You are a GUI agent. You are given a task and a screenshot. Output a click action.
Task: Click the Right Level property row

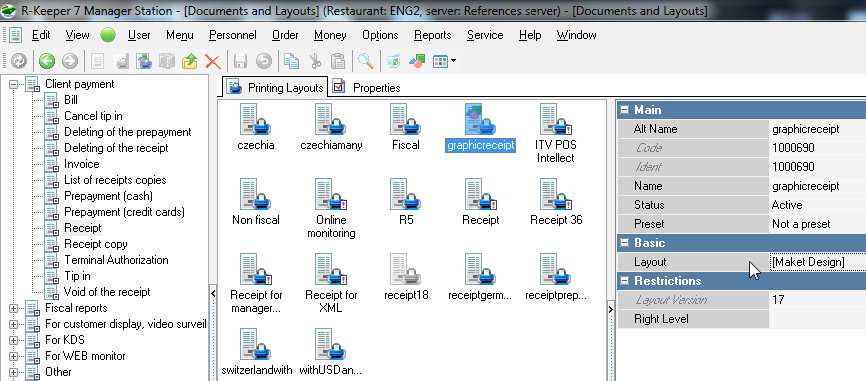click(742, 319)
